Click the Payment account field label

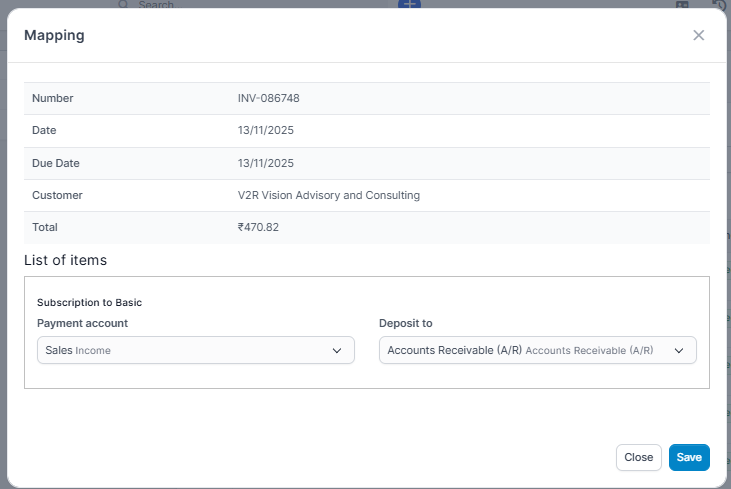tap(82, 323)
